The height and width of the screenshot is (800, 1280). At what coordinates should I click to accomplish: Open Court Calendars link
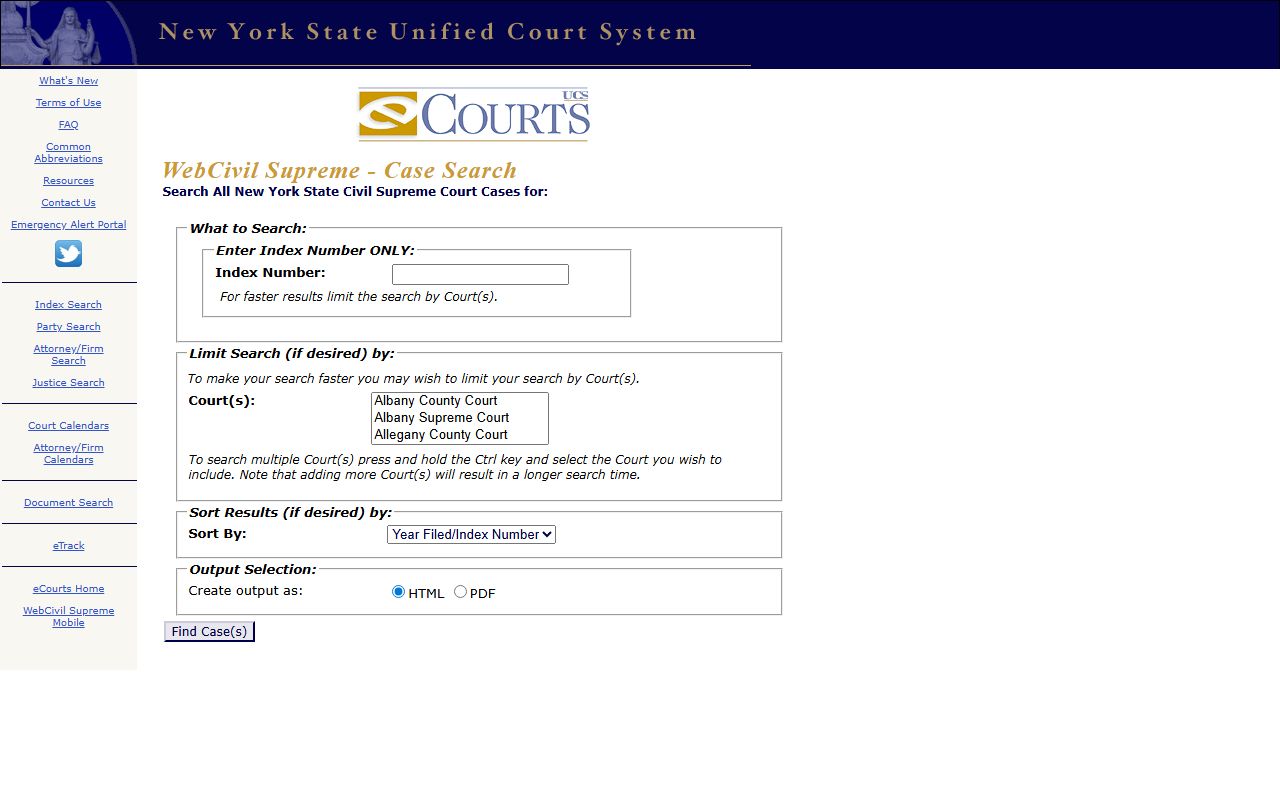click(69, 426)
